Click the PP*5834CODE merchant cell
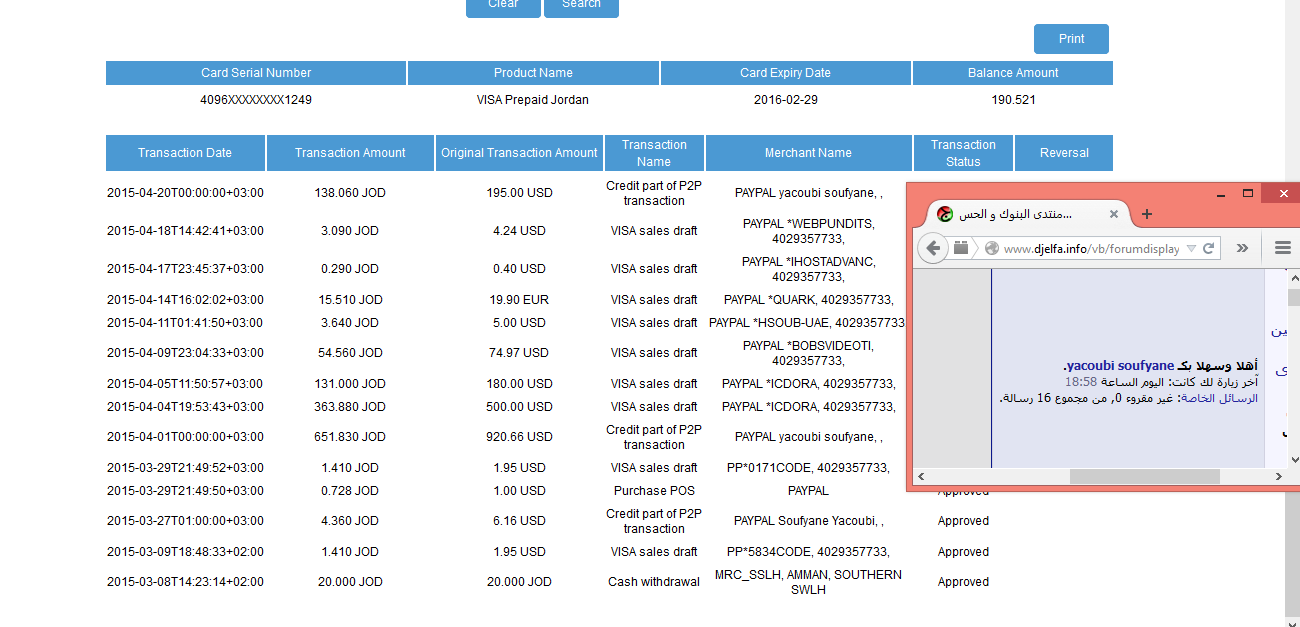 (808, 552)
